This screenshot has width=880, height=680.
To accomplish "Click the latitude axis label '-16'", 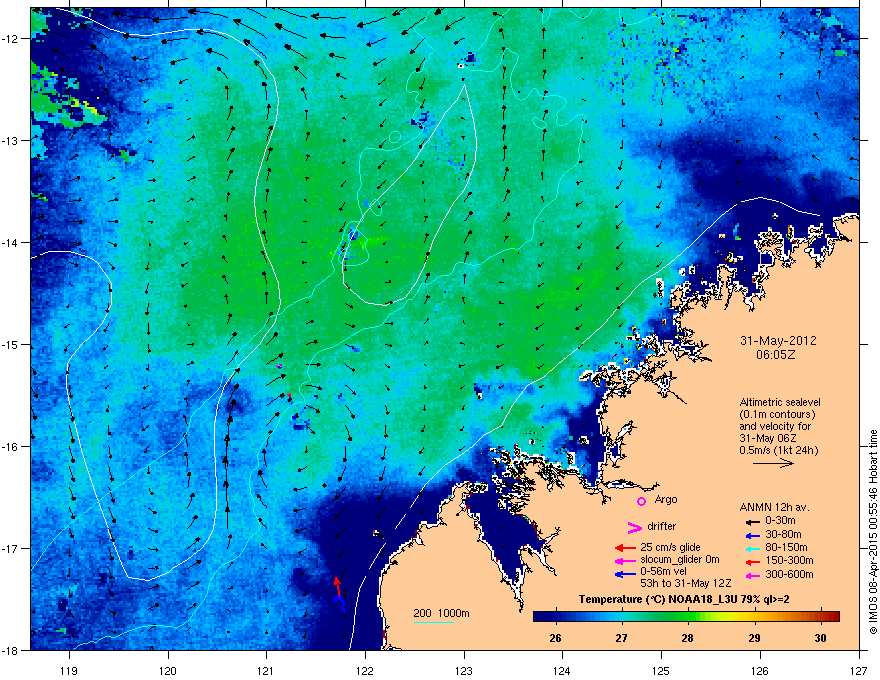I will [x=11, y=447].
